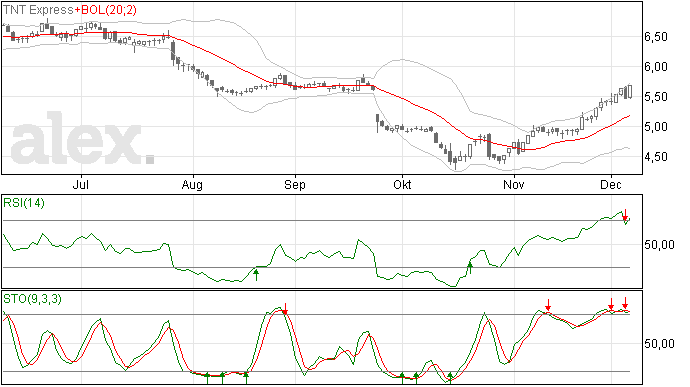
Task: Click the 50,00 level label in stochastic panel
Action: pos(660,344)
